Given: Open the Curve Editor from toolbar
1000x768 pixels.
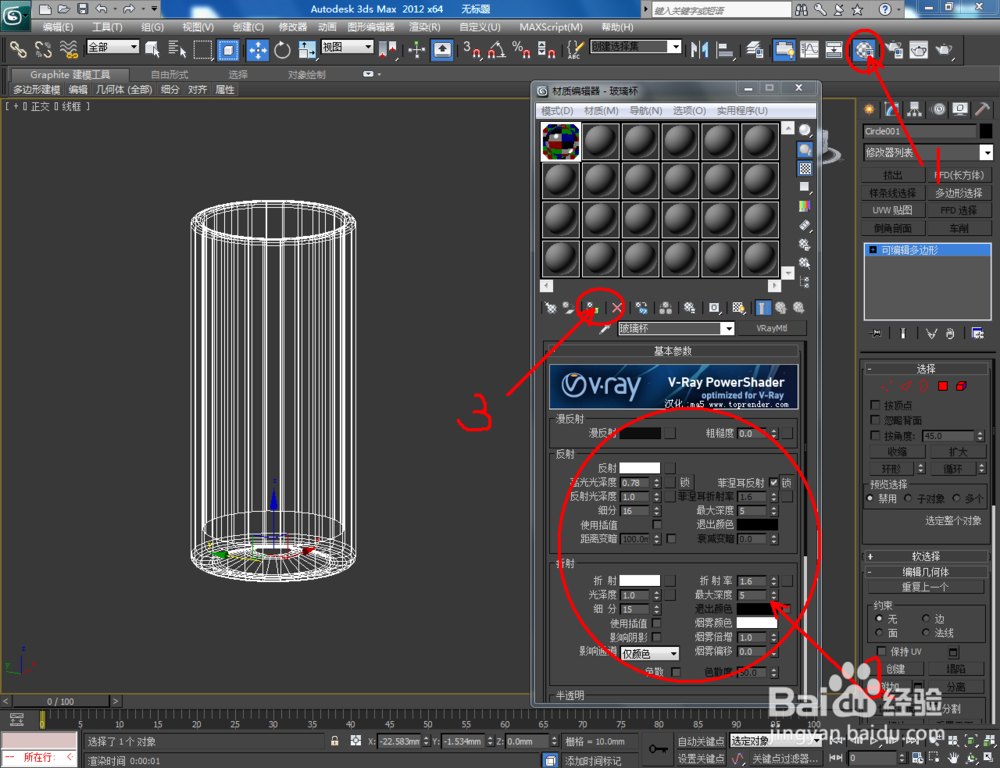Looking at the screenshot, I should click(x=809, y=50).
